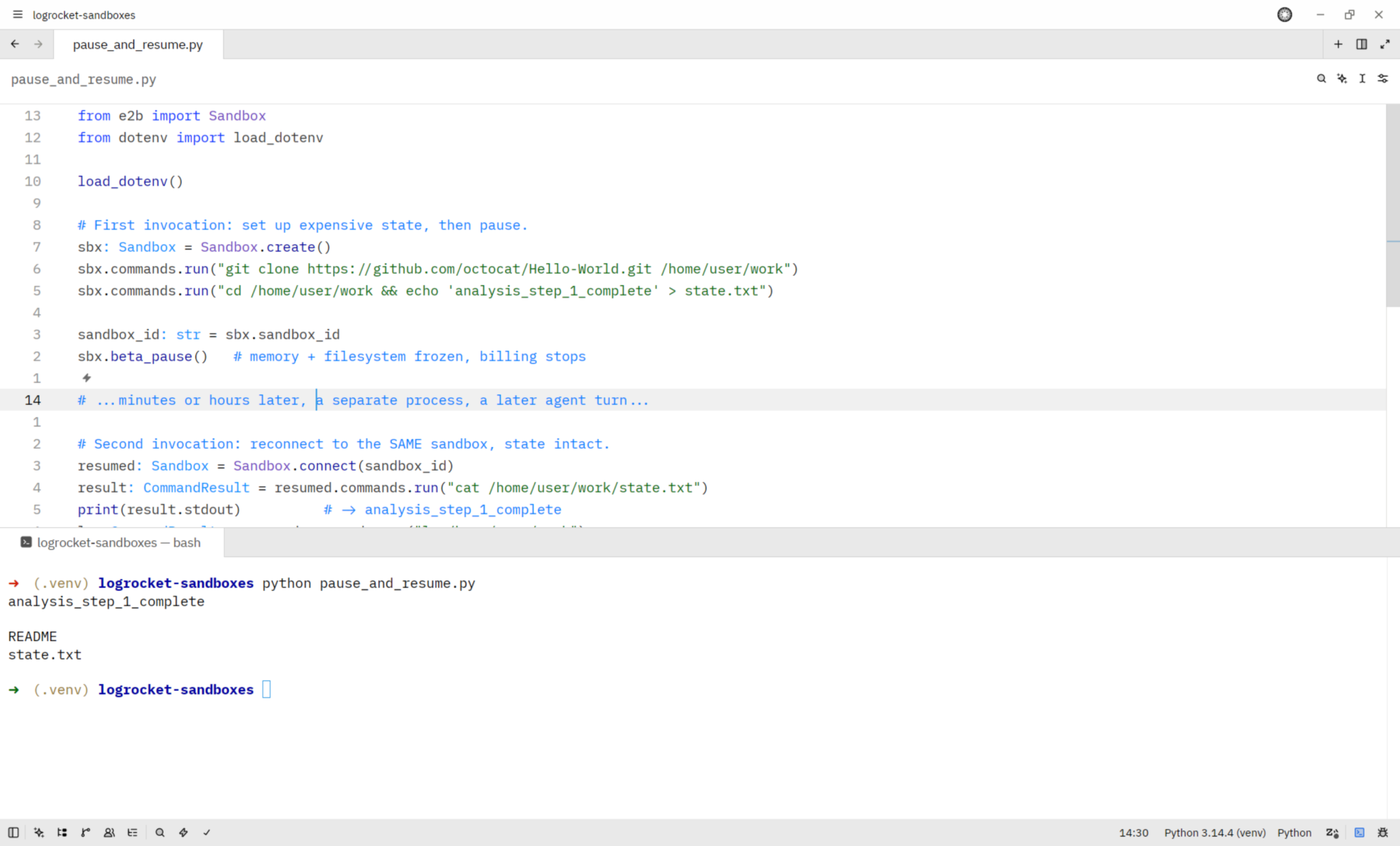This screenshot has width=1400, height=846.
Task: Click the lightning bolt in status bar
Action: click(x=183, y=832)
